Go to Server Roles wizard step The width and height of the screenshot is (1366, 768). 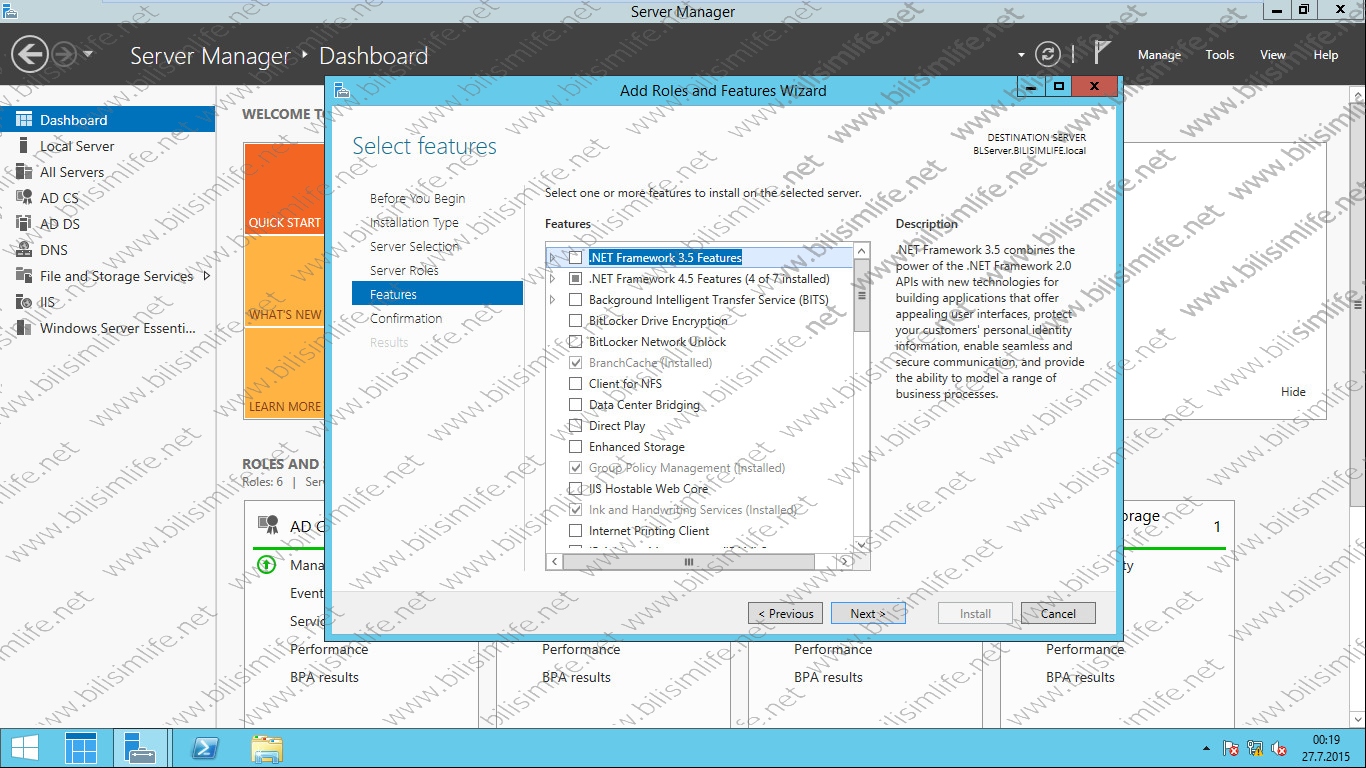[x=404, y=270]
